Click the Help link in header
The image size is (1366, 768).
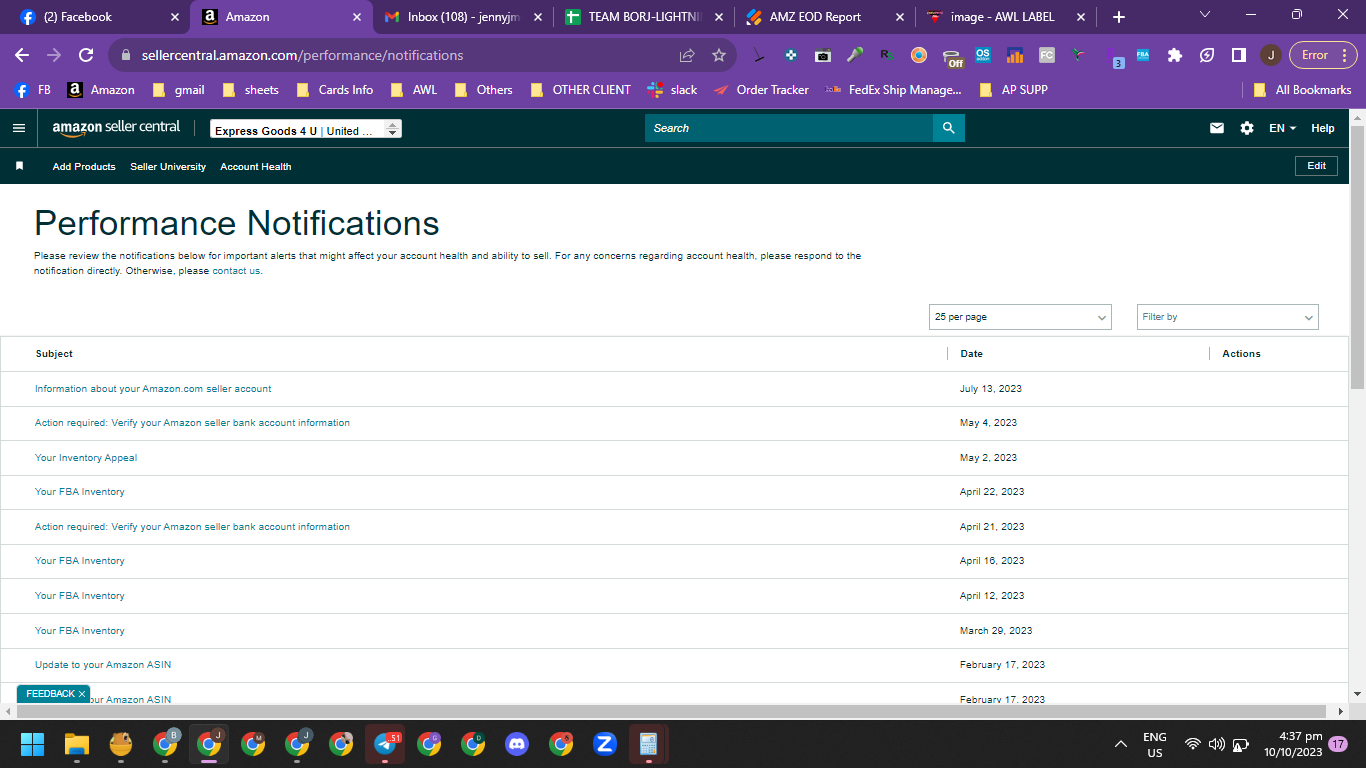coord(1323,128)
